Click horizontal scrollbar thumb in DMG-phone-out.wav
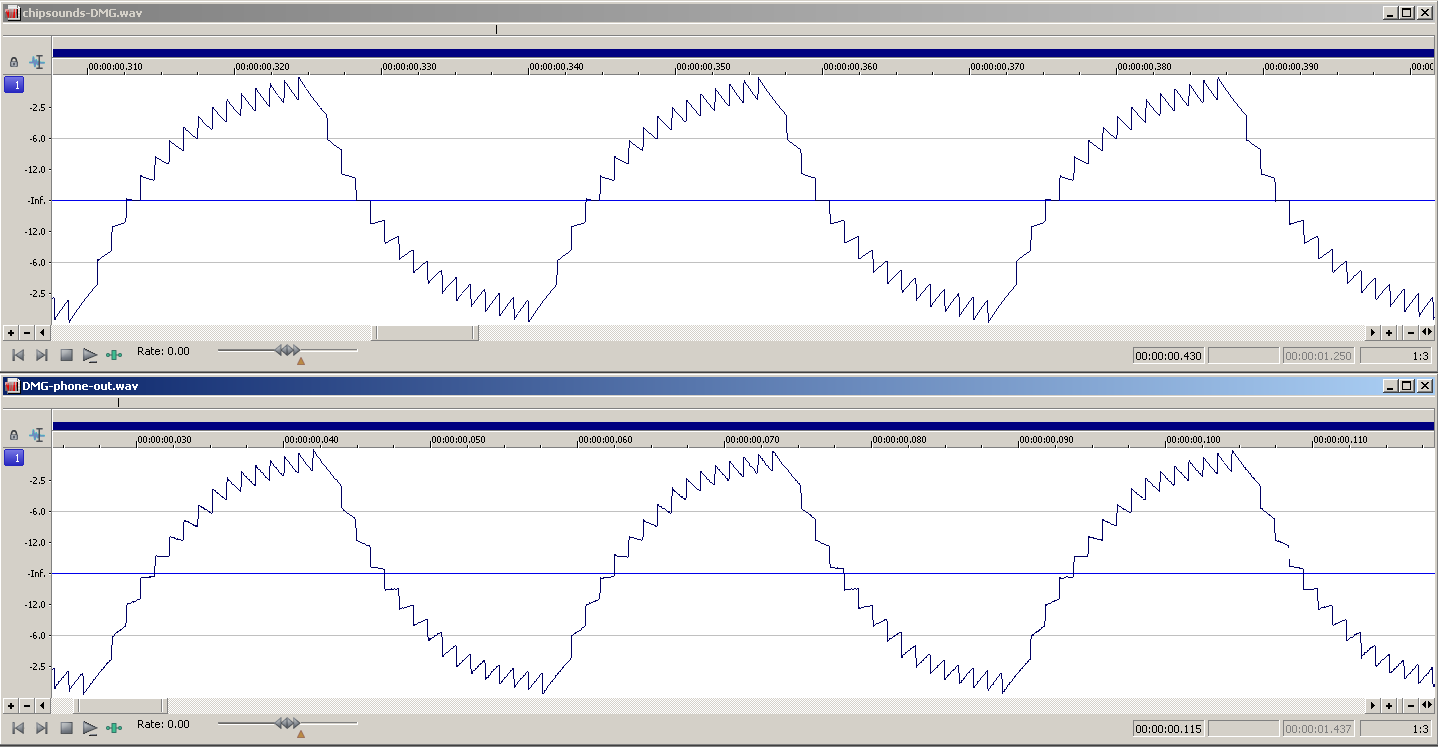 coord(122,706)
